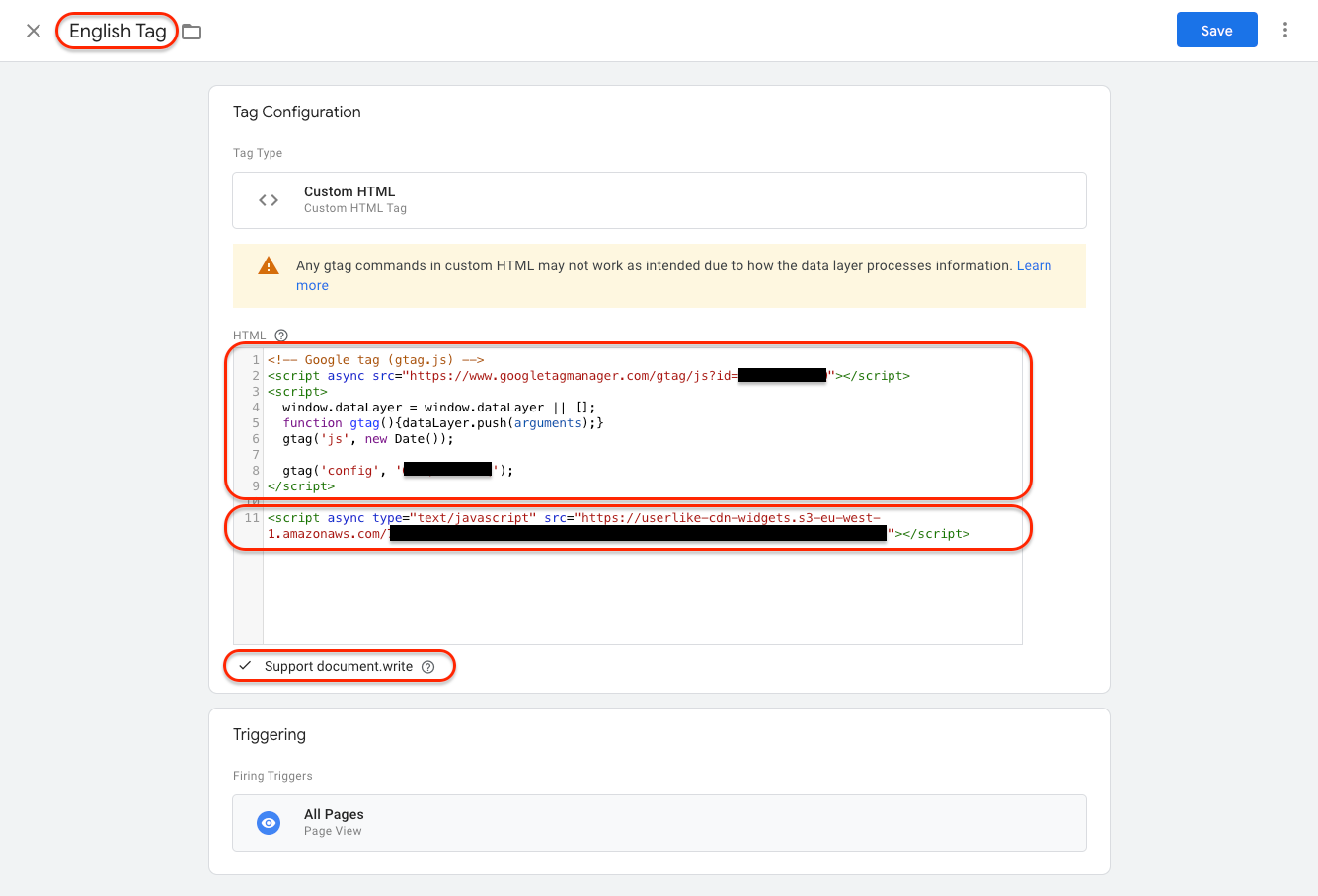The image size is (1318, 896).
Task: Close the tag editor with the X icon
Action: click(34, 31)
